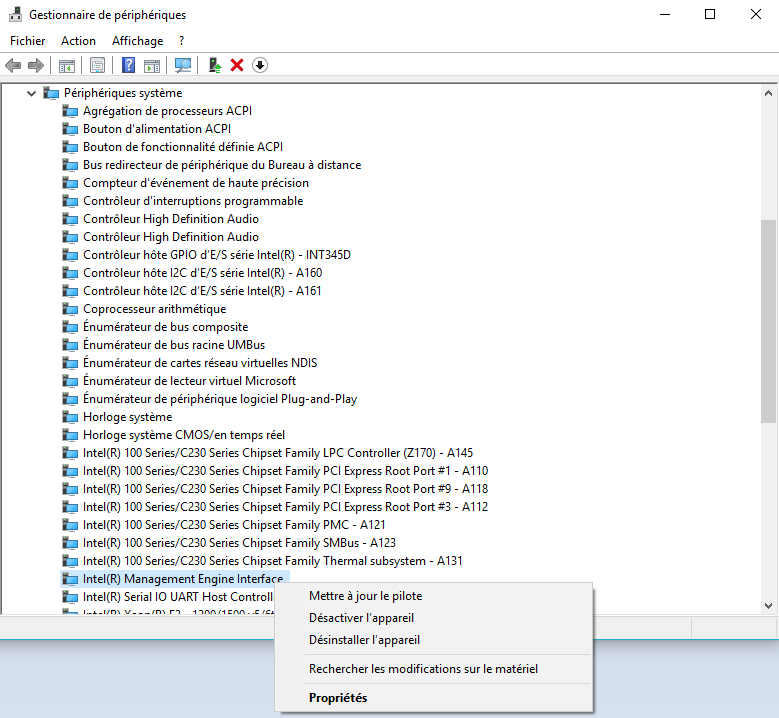Scan for hardware changes monitor icon
The width and height of the screenshot is (779, 718).
coord(183,65)
